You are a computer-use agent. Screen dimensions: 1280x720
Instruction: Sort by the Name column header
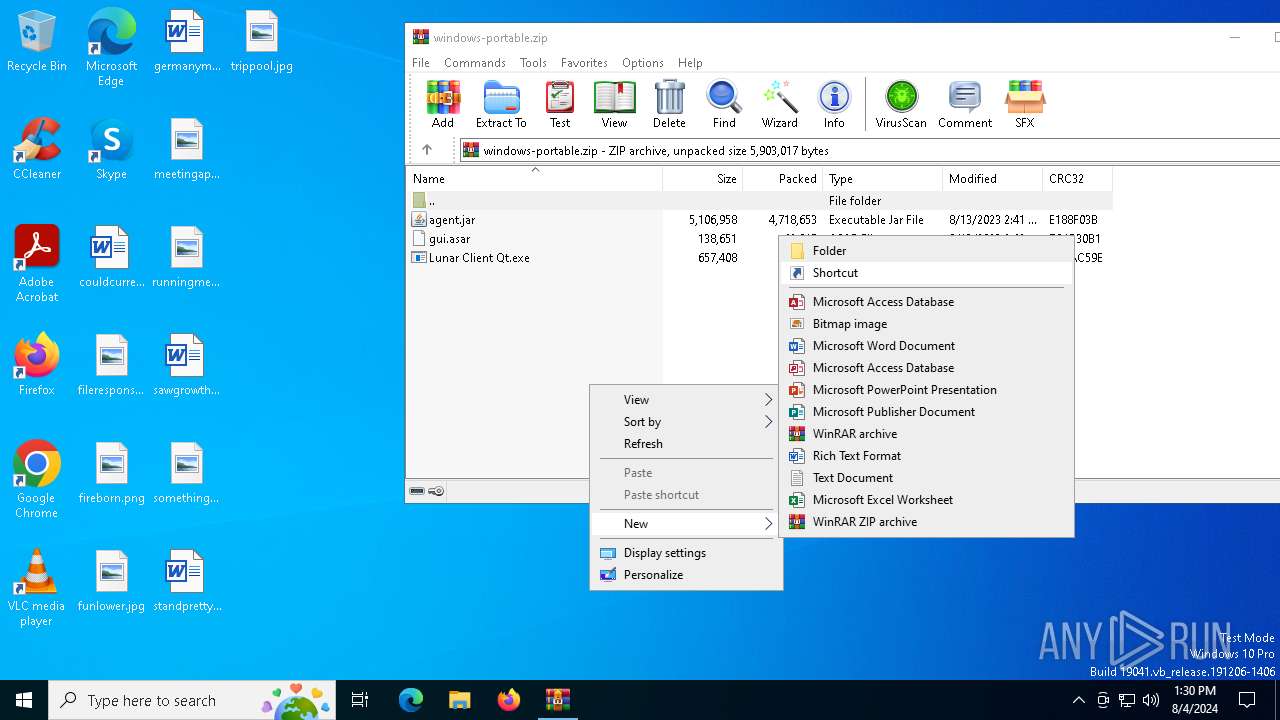click(x=535, y=179)
